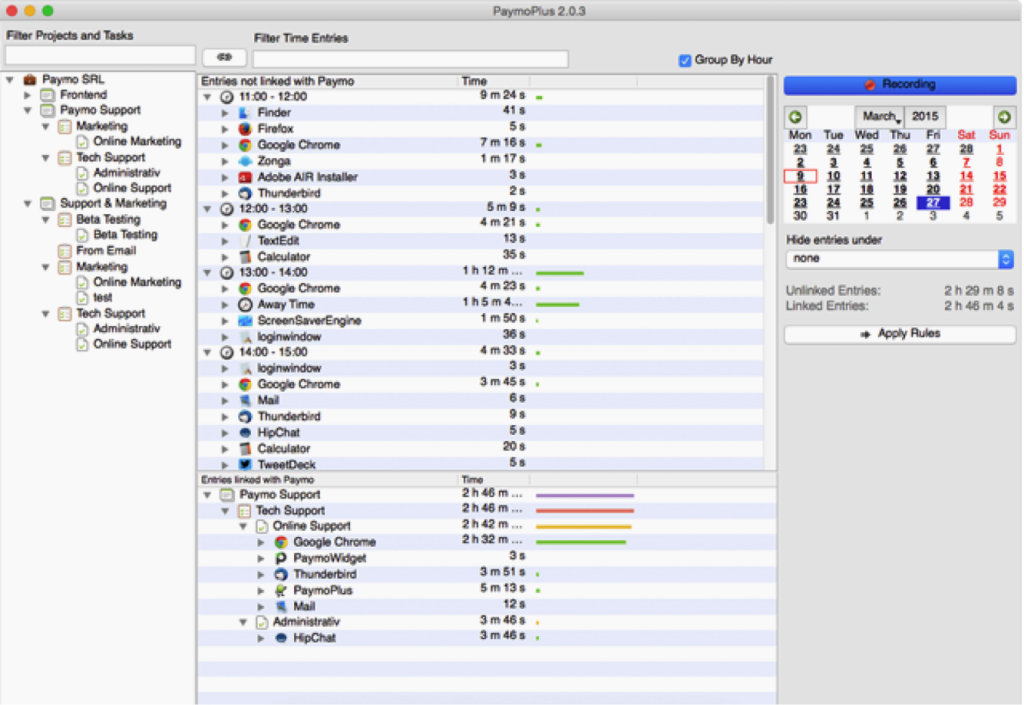
Task: Click the Frontend project icon
Action: coord(47,95)
